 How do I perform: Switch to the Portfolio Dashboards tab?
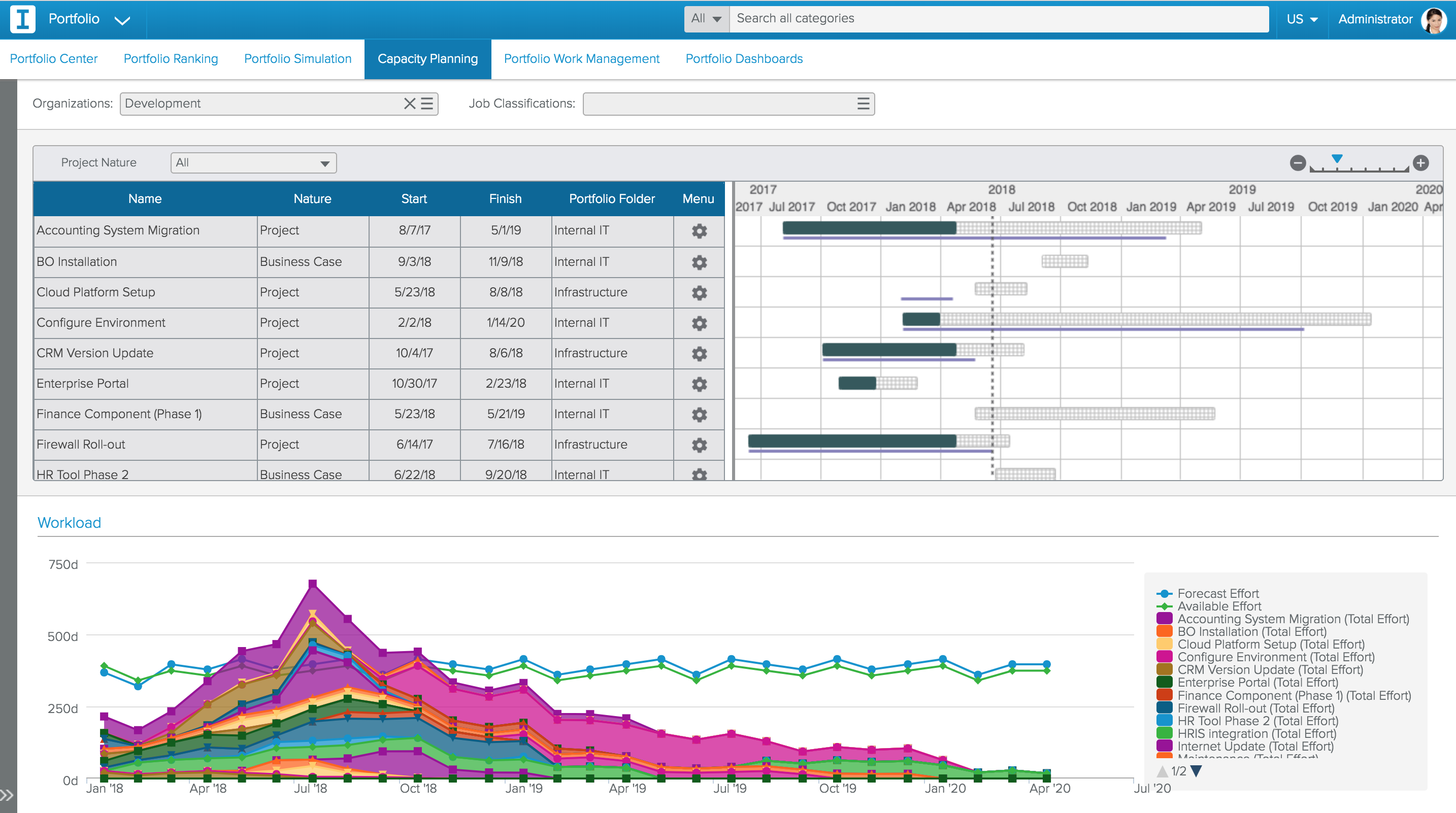point(744,58)
